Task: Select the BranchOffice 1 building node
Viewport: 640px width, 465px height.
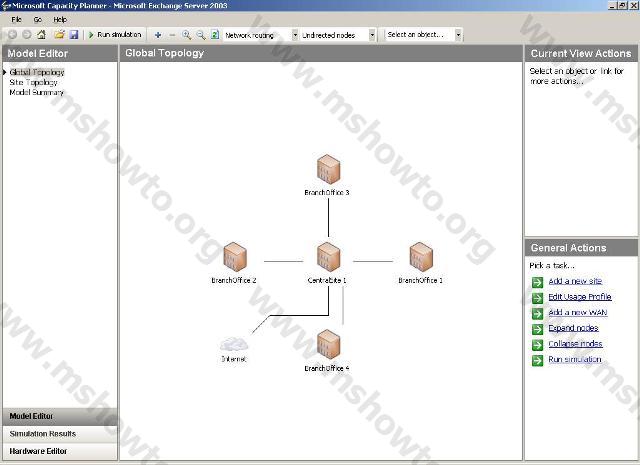Action: [x=421, y=257]
